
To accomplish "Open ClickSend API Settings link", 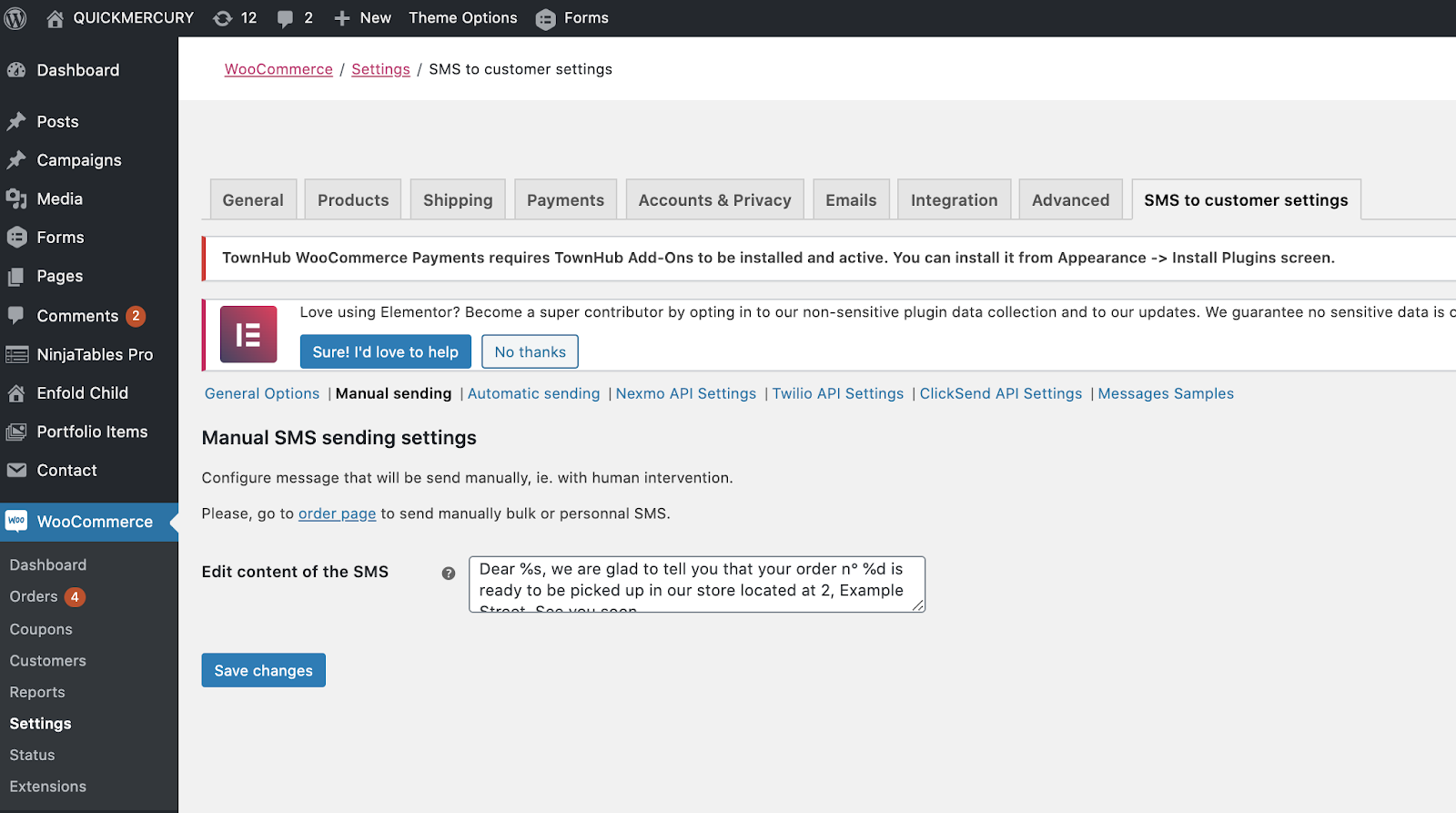I will [1001, 393].
